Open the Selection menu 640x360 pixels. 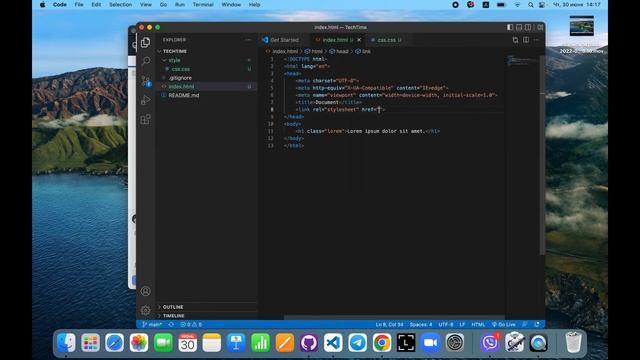tap(120, 4)
